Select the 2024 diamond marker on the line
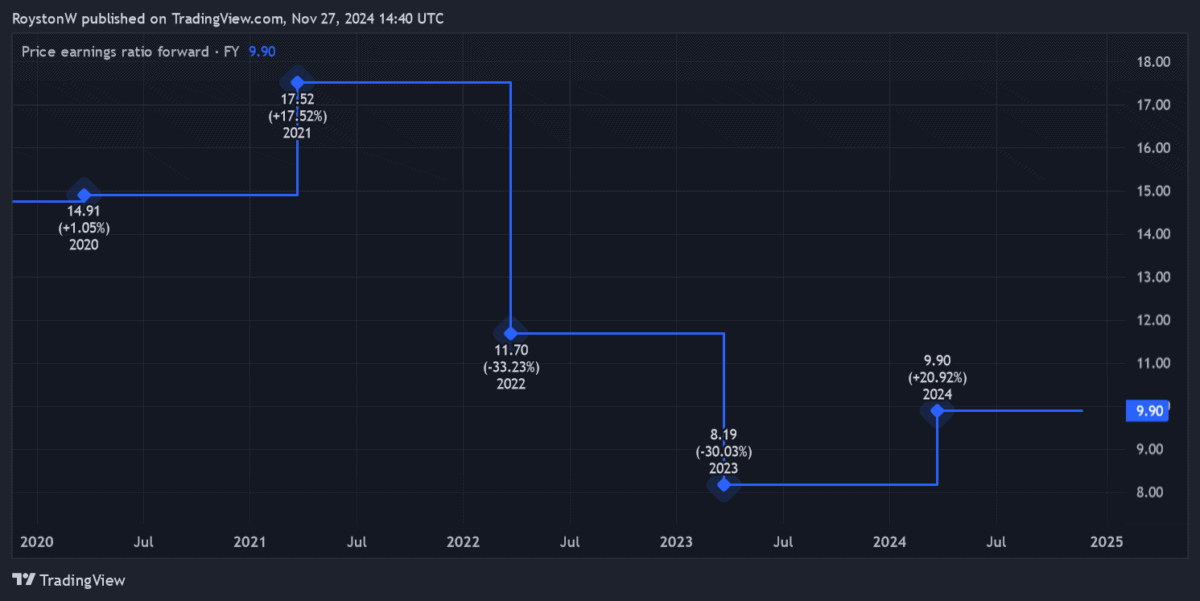 937,410
